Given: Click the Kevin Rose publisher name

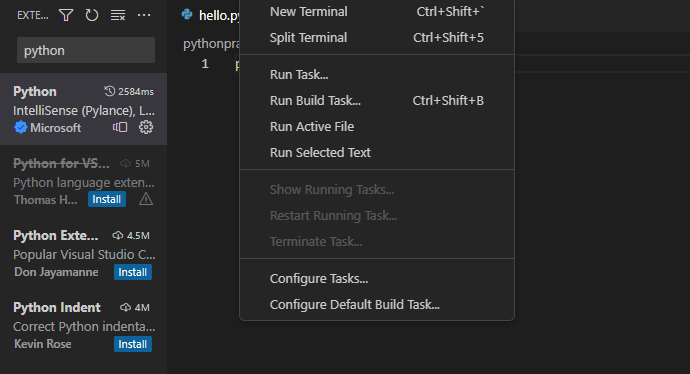Looking at the screenshot, I should click(43, 344).
